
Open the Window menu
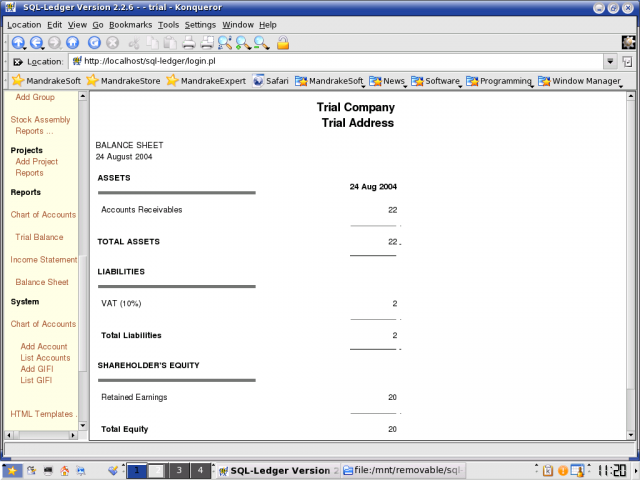[238, 25]
